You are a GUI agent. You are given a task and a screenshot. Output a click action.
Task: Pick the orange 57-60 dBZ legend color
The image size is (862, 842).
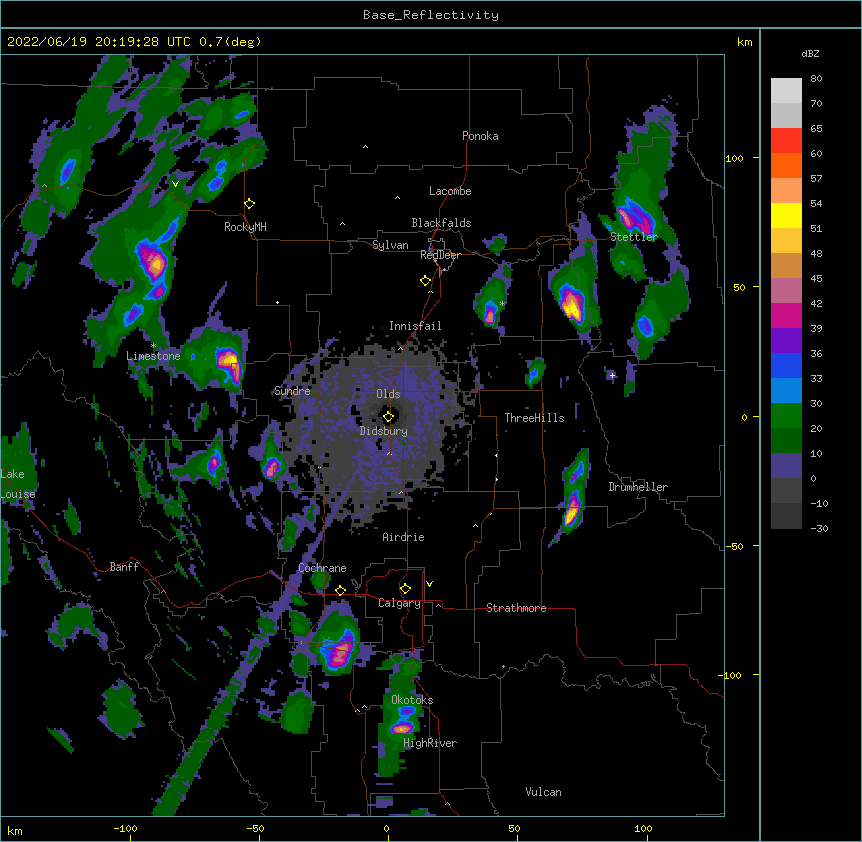(786, 165)
